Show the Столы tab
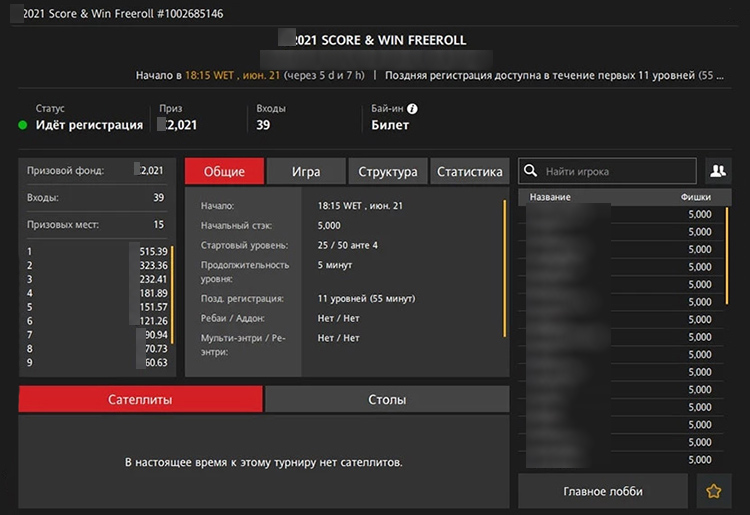The width and height of the screenshot is (750, 515). click(387, 399)
